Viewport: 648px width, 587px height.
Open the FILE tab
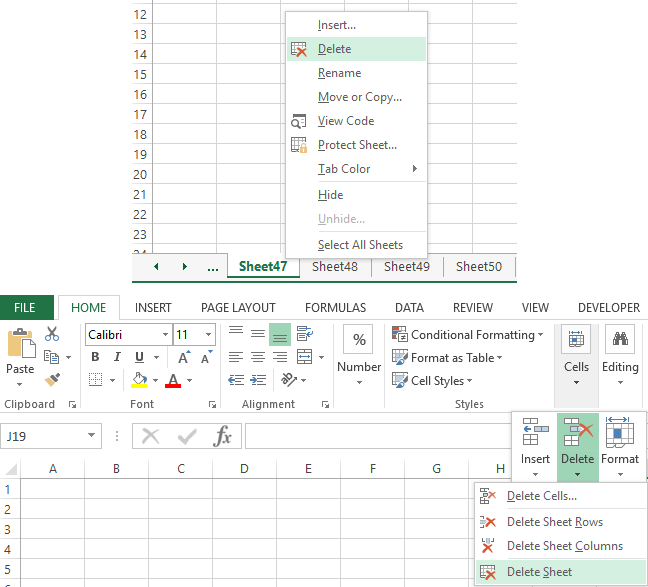pos(25,308)
